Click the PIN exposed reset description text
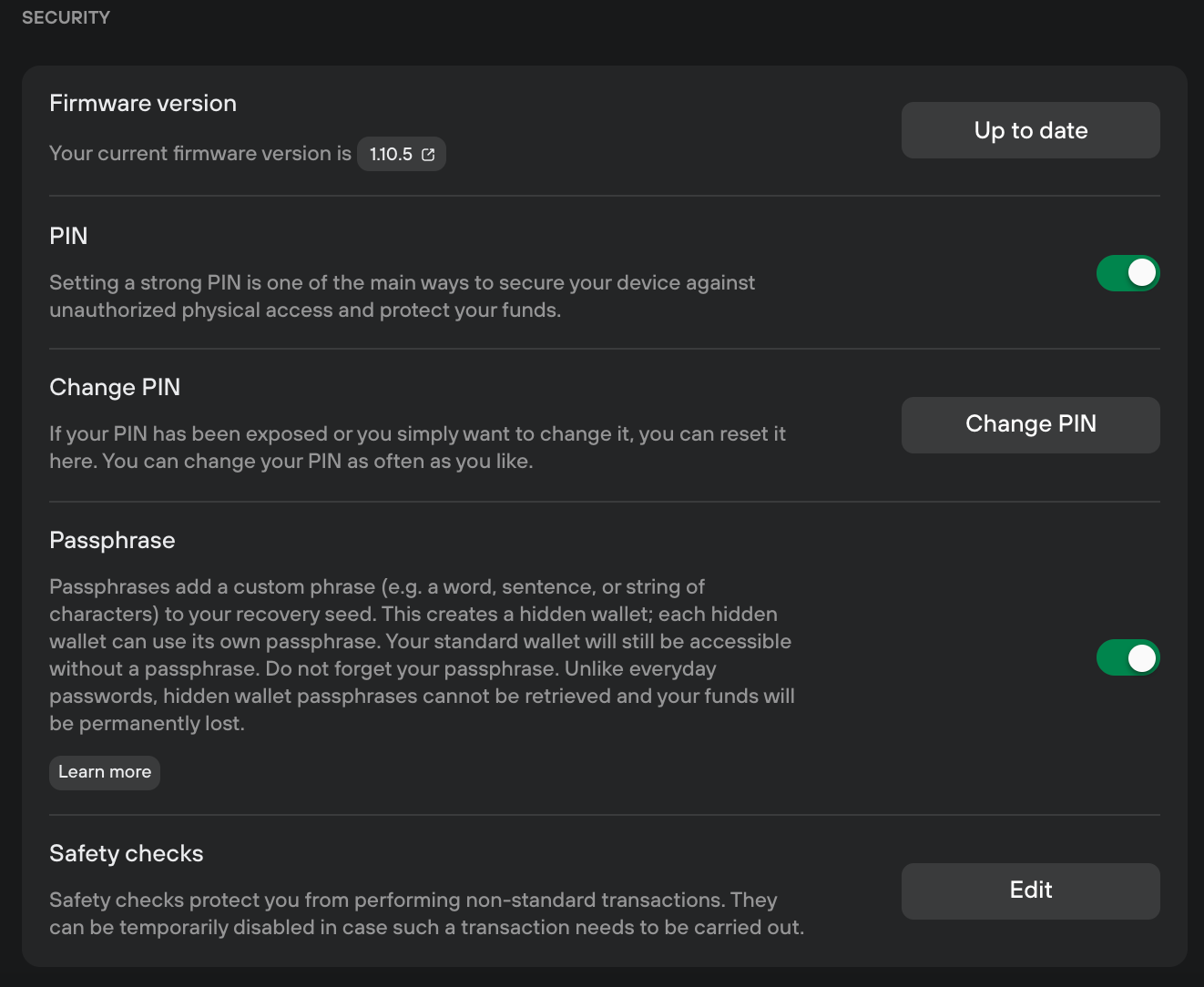The image size is (1204, 987). tap(417, 447)
